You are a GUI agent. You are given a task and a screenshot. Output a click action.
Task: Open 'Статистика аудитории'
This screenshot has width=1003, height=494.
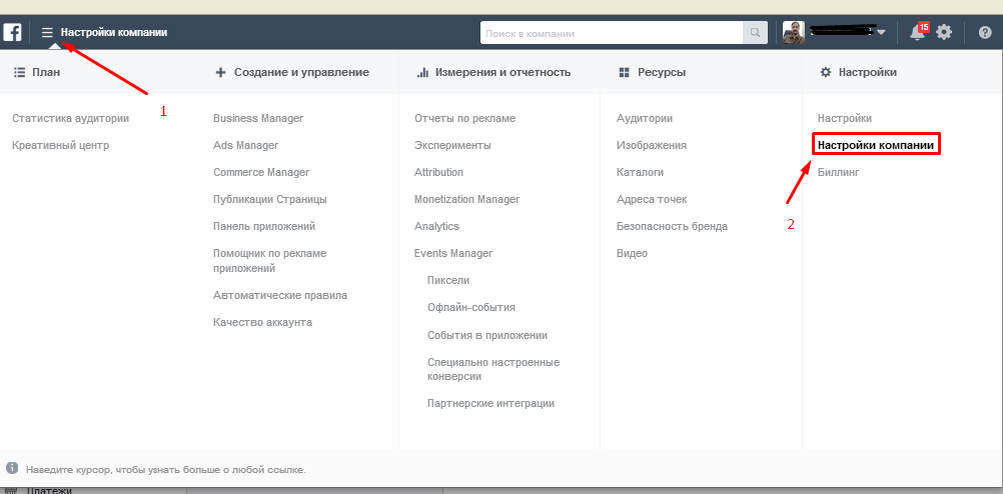point(70,118)
